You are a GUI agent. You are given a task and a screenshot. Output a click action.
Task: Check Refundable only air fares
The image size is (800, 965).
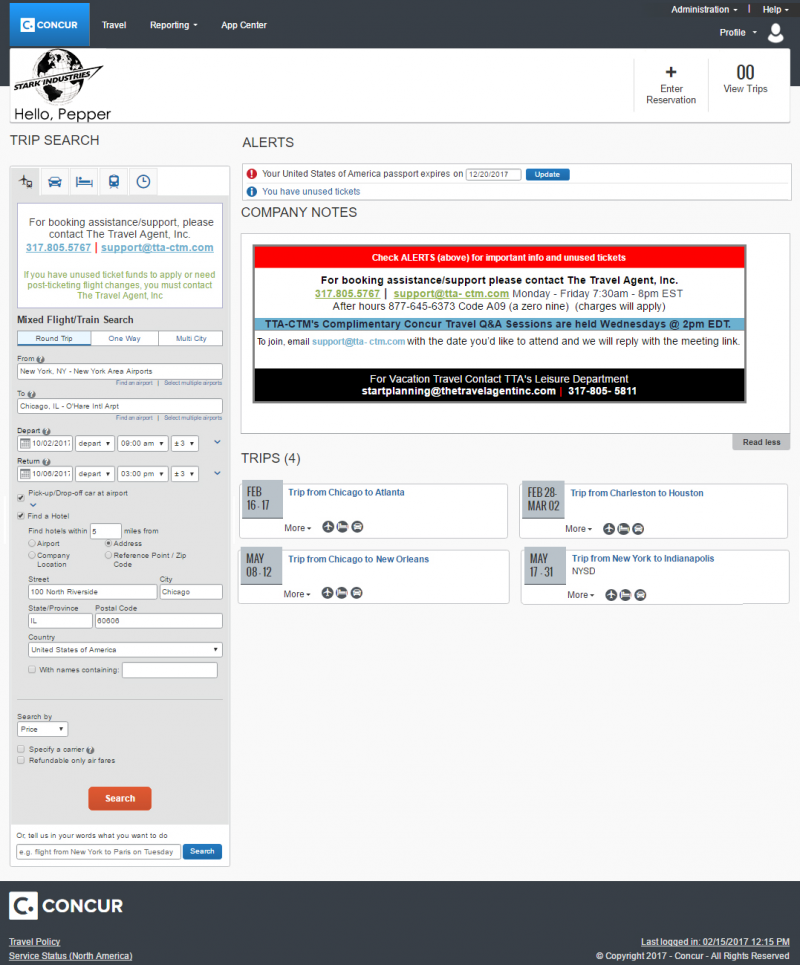21,760
